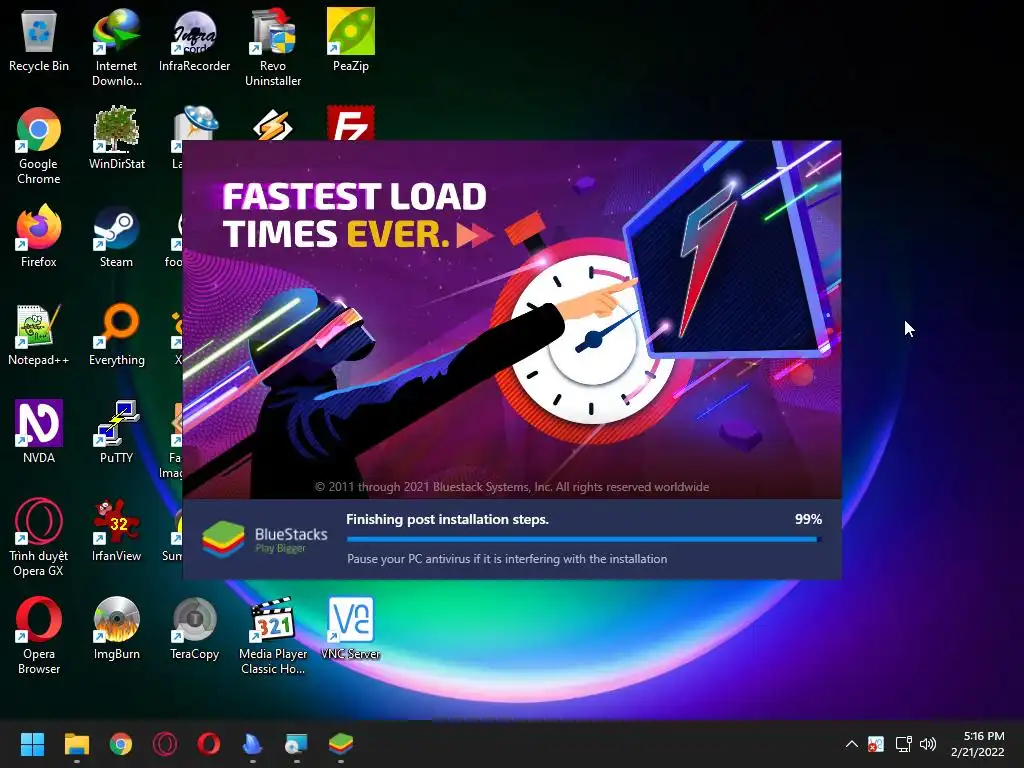
Task: Launch Internet Download Manager shortcut
Action: (x=116, y=48)
